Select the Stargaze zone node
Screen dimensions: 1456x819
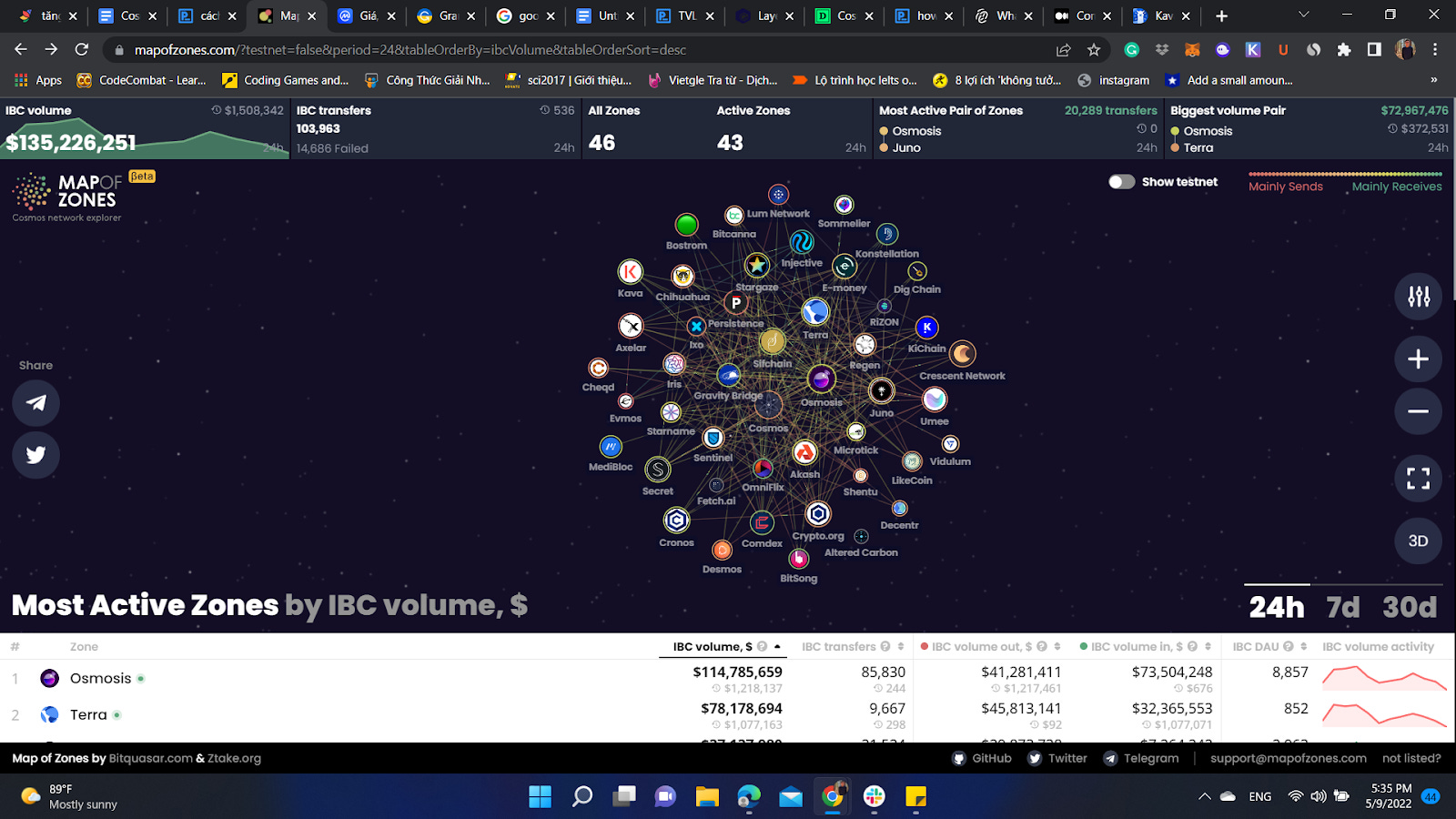tap(757, 265)
